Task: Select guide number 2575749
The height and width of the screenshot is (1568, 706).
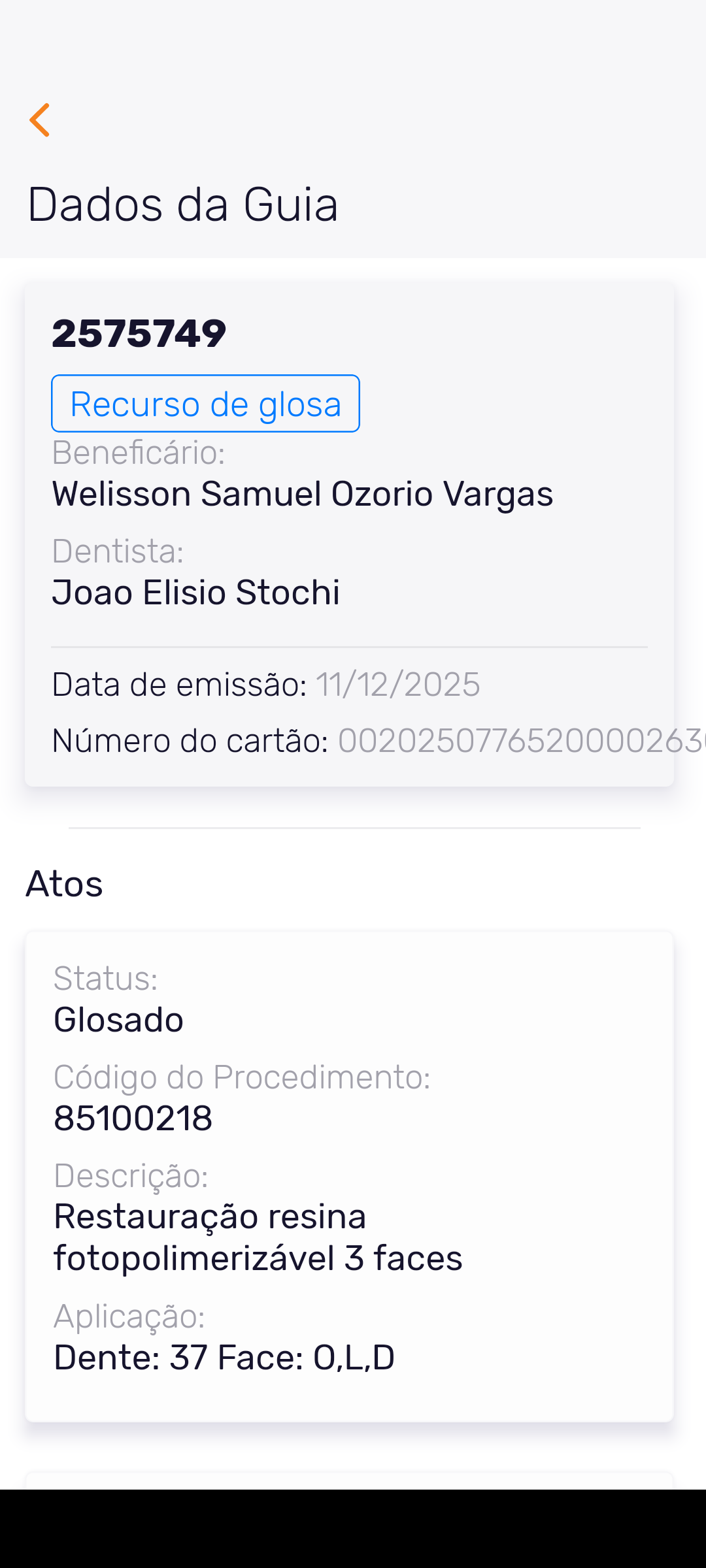Action: 139,333
